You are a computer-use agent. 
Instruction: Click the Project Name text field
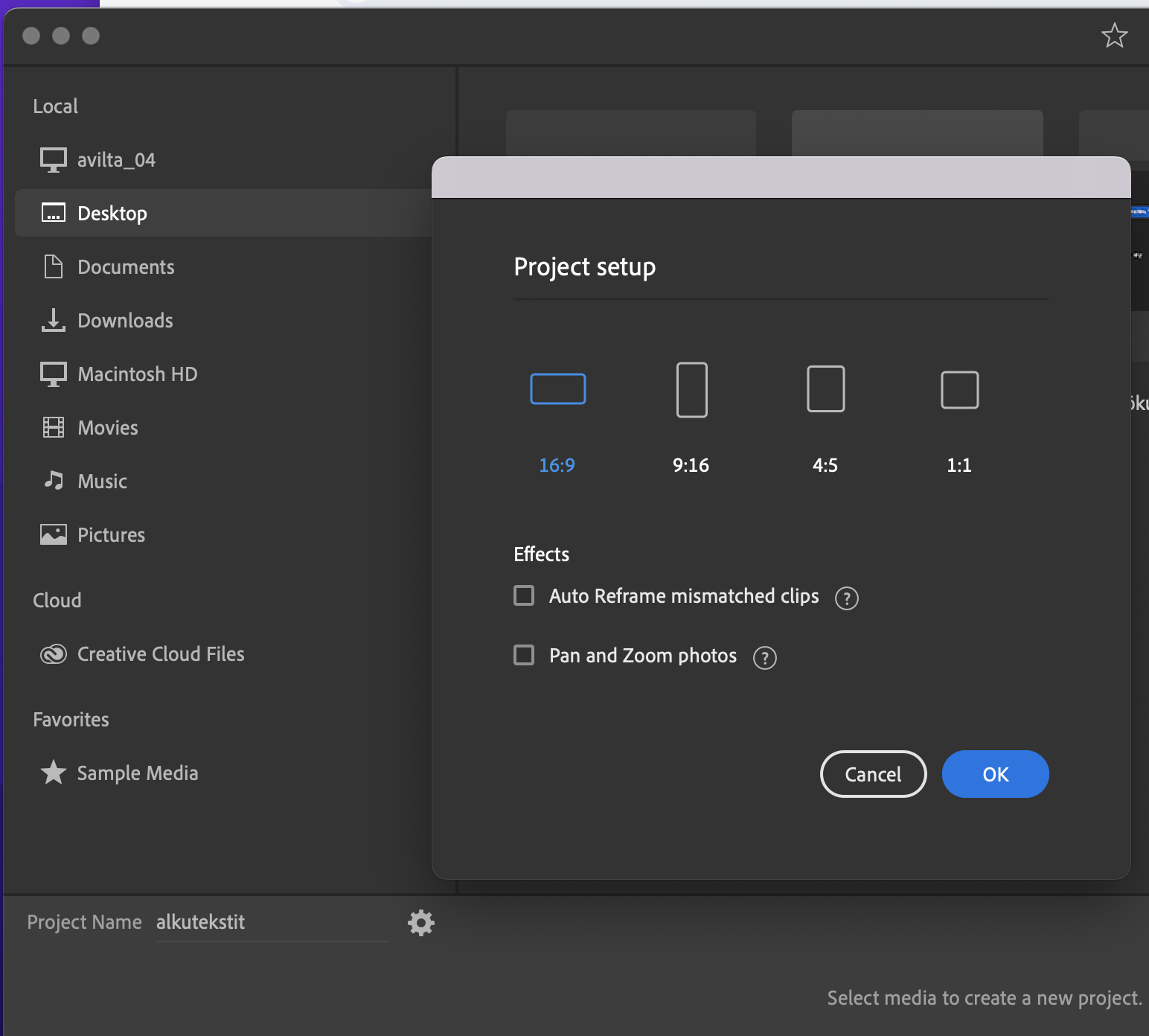(x=272, y=923)
